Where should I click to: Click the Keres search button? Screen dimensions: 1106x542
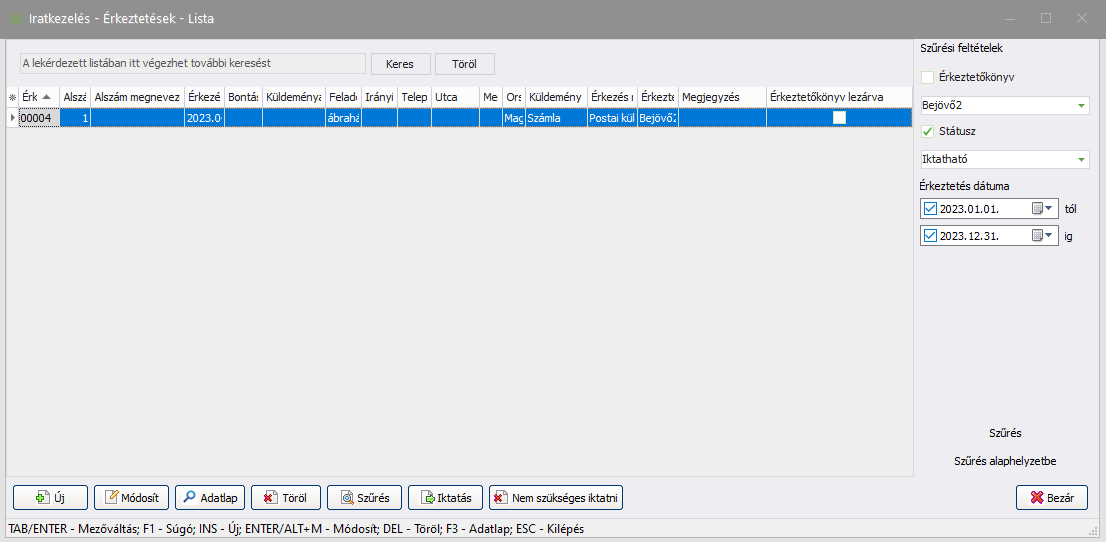400,64
